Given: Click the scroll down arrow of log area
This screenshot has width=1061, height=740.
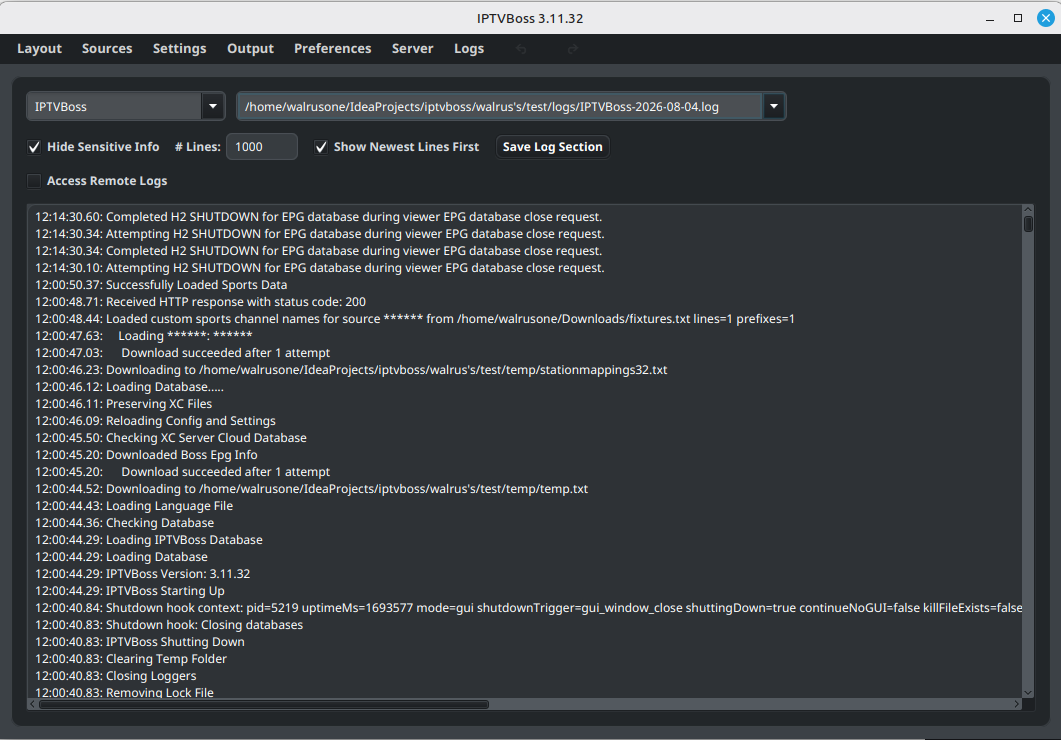Looking at the screenshot, I should tap(1028, 693).
